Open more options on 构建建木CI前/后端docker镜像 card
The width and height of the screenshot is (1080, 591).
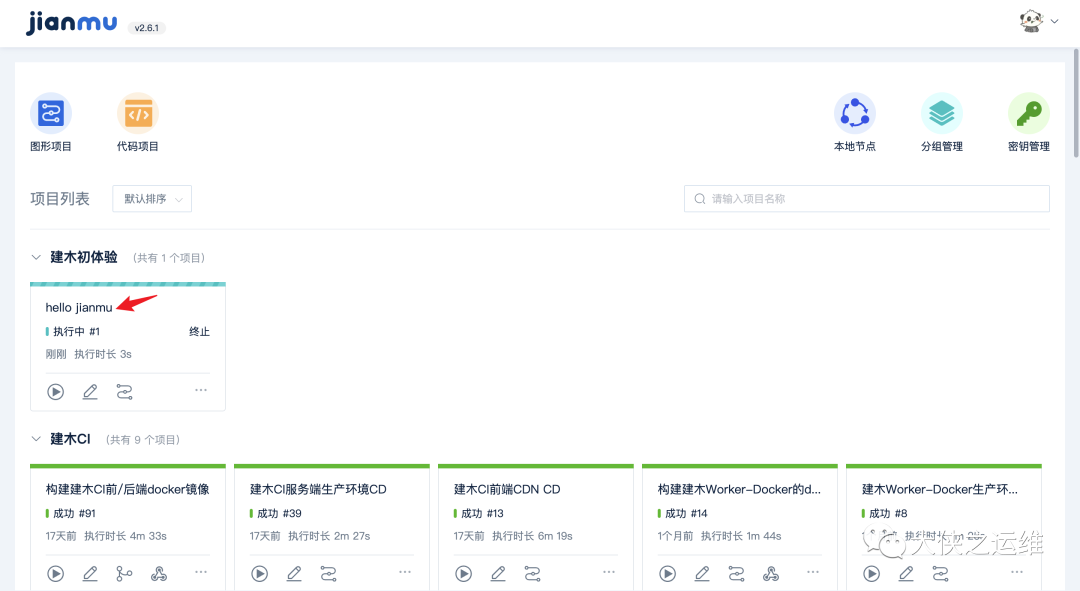[200, 572]
